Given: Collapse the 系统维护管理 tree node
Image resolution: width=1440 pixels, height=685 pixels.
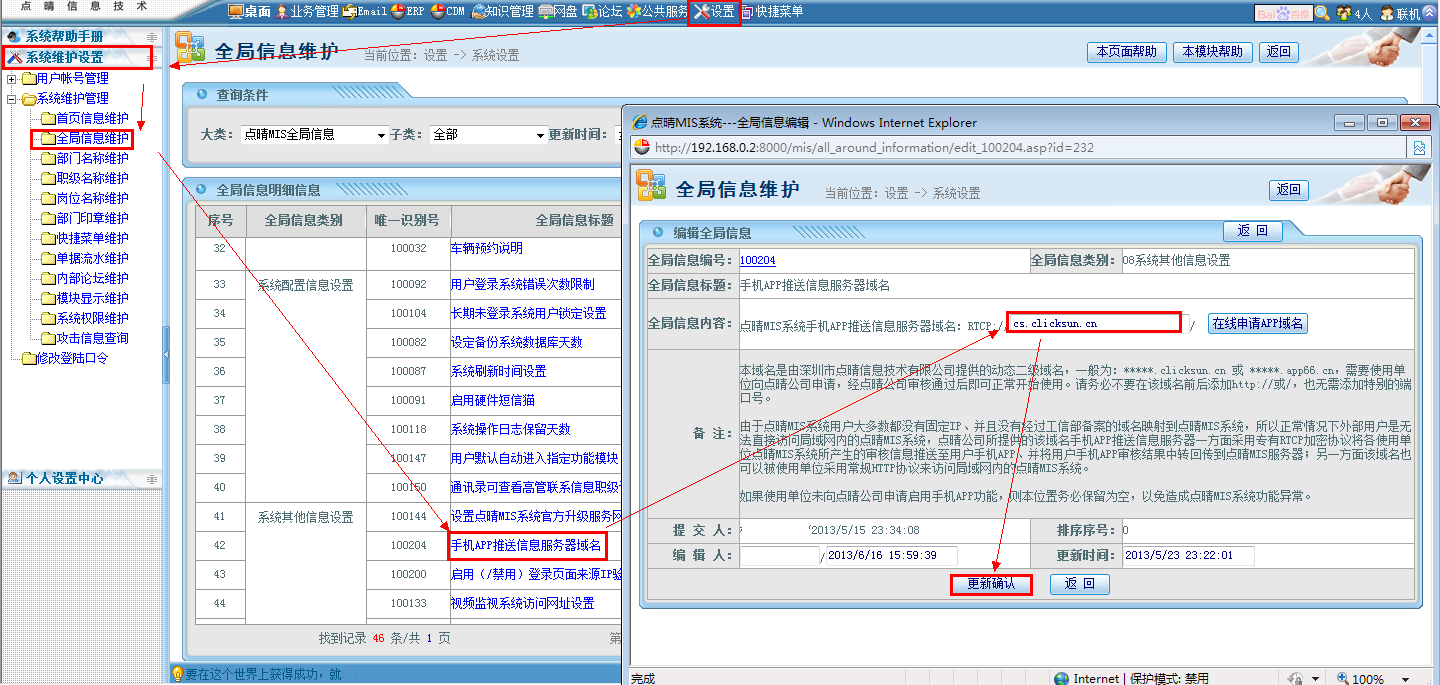Looking at the screenshot, I should pos(12,98).
